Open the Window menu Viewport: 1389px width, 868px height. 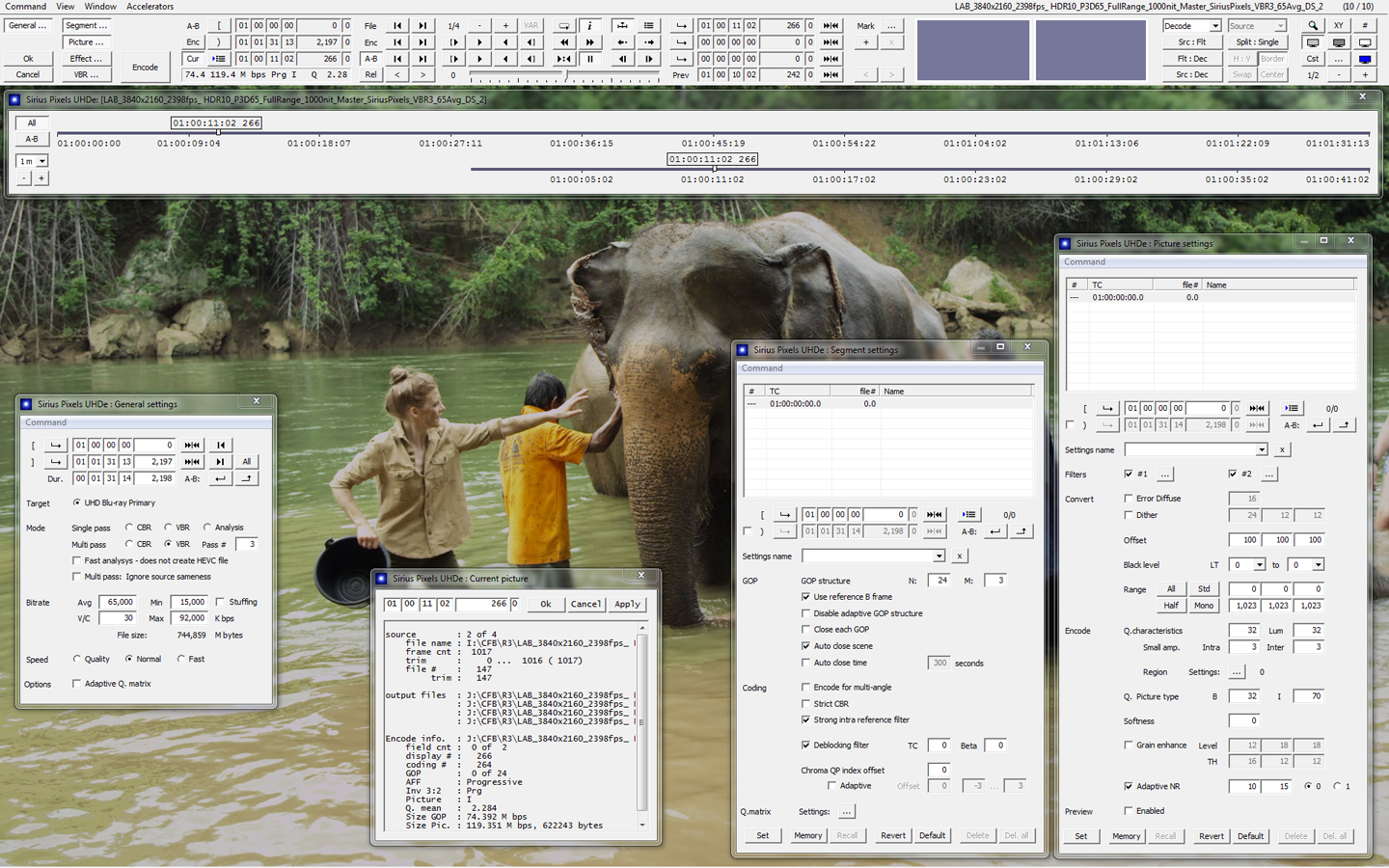point(100,6)
